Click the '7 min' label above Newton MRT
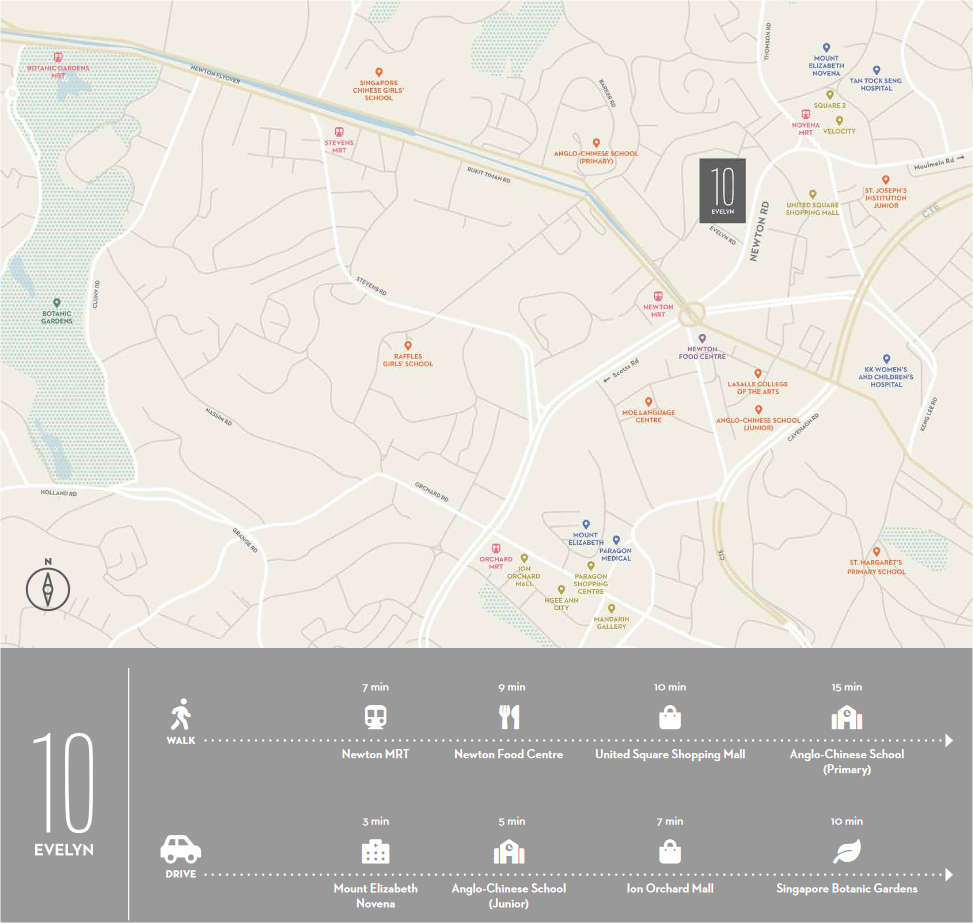 pyautogui.click(x=375, y=687)
